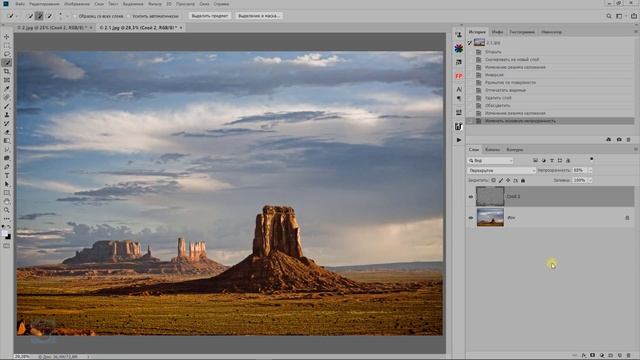Screen dimensions: 640x360
Task: Select the Eraser tool
Action: tap(7, 132)
